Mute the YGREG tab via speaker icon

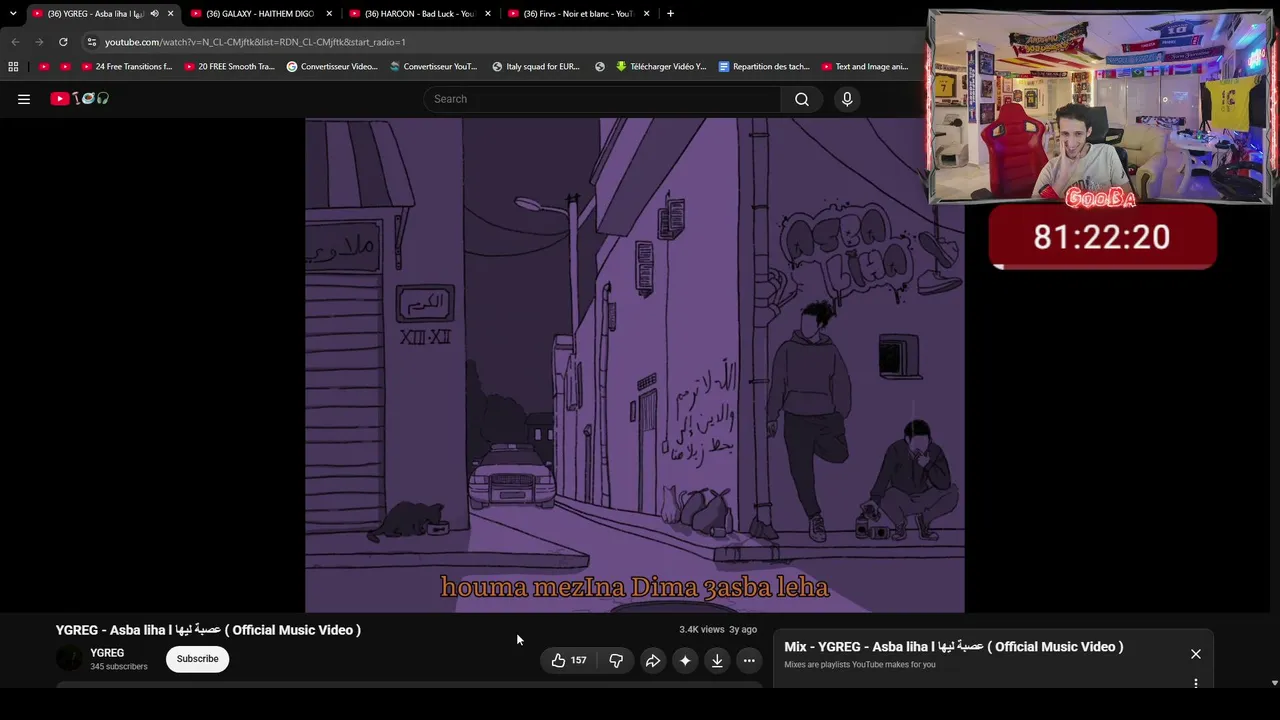(154, 14)
